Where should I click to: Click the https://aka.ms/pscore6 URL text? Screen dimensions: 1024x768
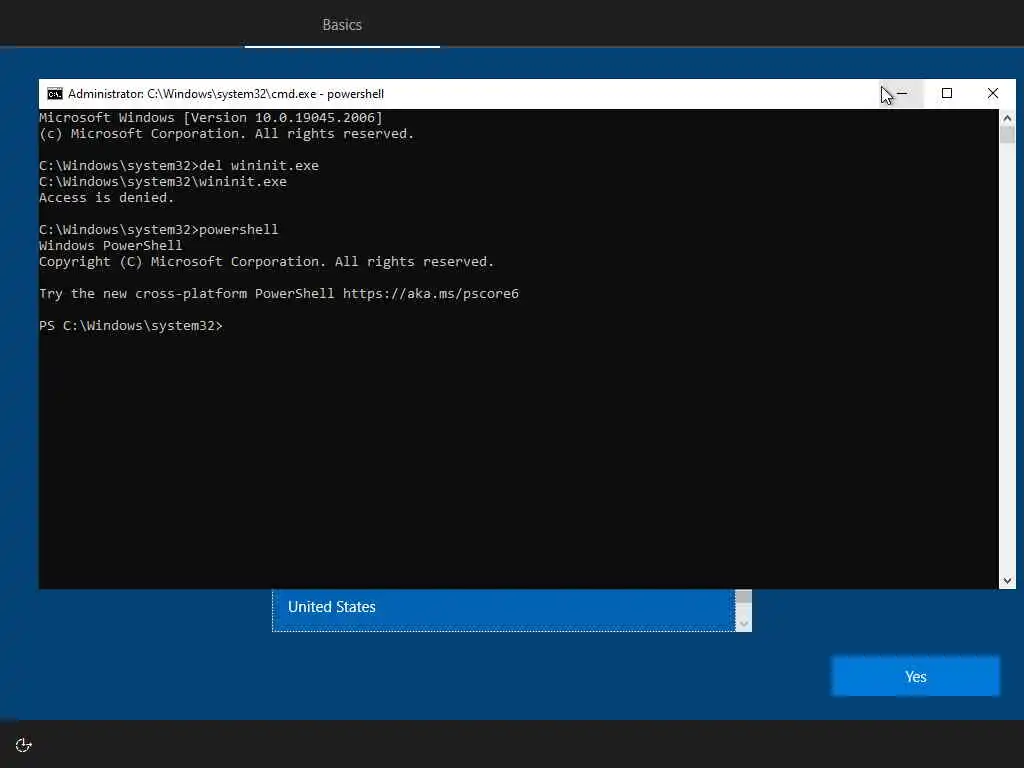coord(431,294)
